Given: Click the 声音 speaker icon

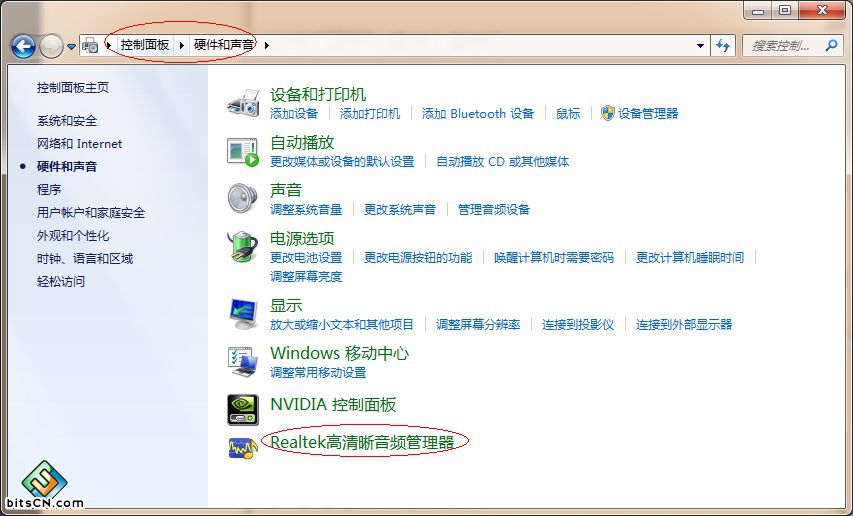Looking at the screenshot, I should [243, 199].
